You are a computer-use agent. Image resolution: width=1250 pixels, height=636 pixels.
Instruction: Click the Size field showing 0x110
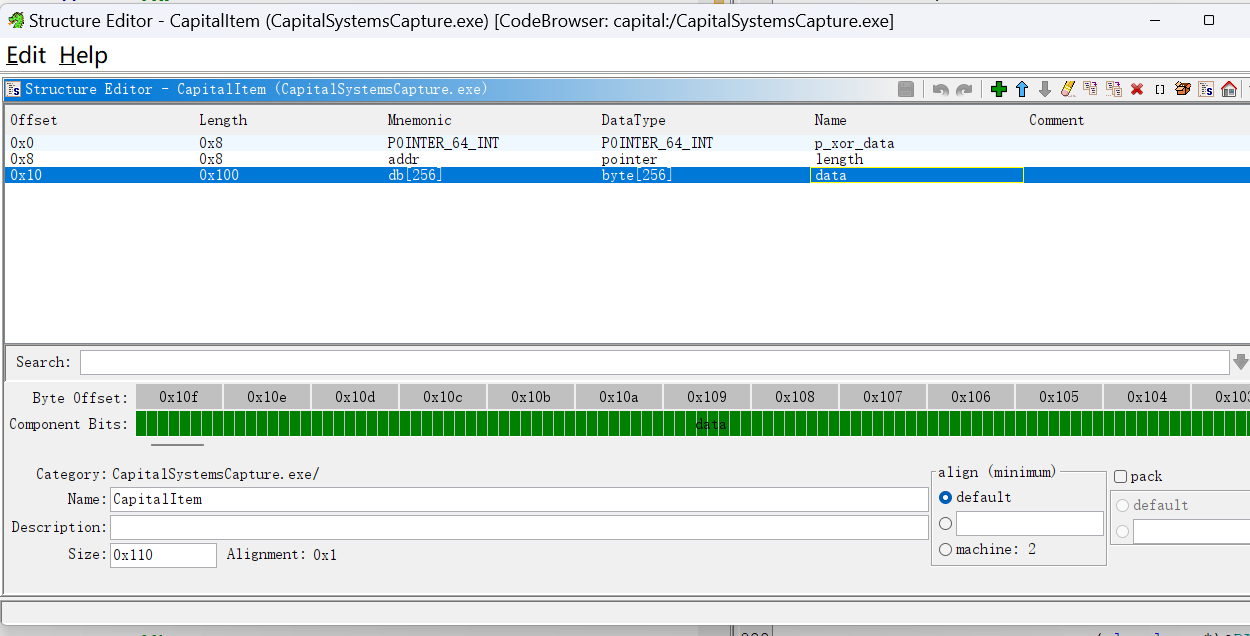click(163, 555)
